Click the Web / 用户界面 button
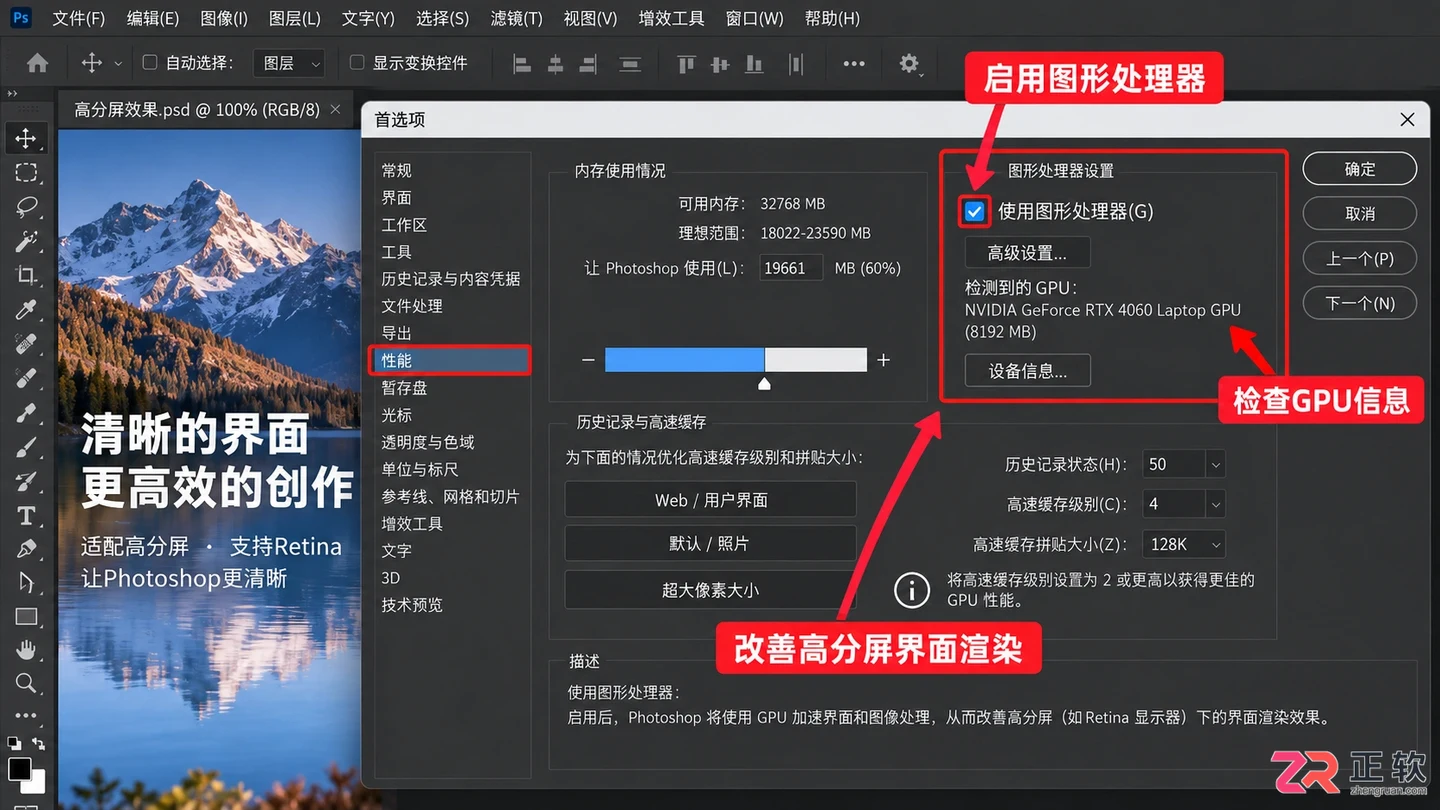The width and height of the screenshot is (1440, 810). point(711,500)
